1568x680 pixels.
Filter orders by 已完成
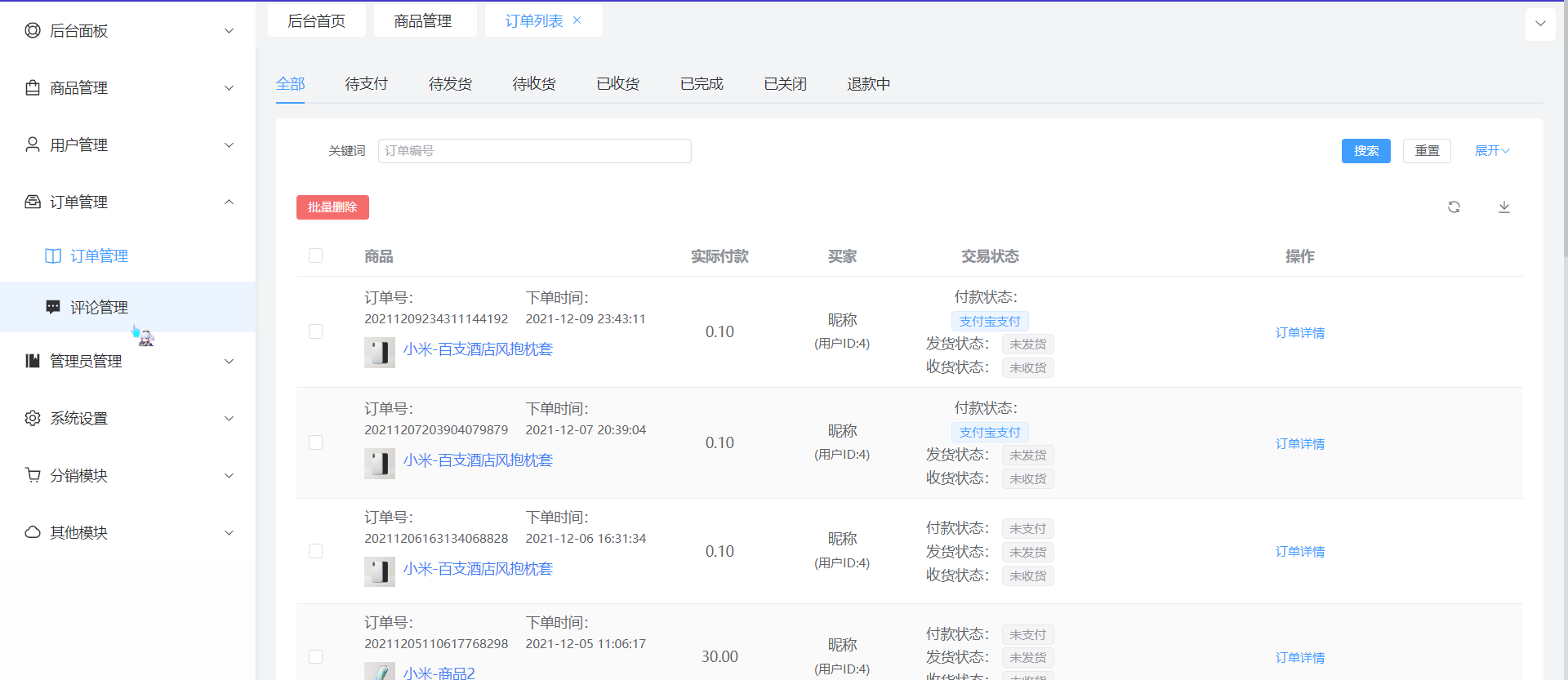click(702, 84)
